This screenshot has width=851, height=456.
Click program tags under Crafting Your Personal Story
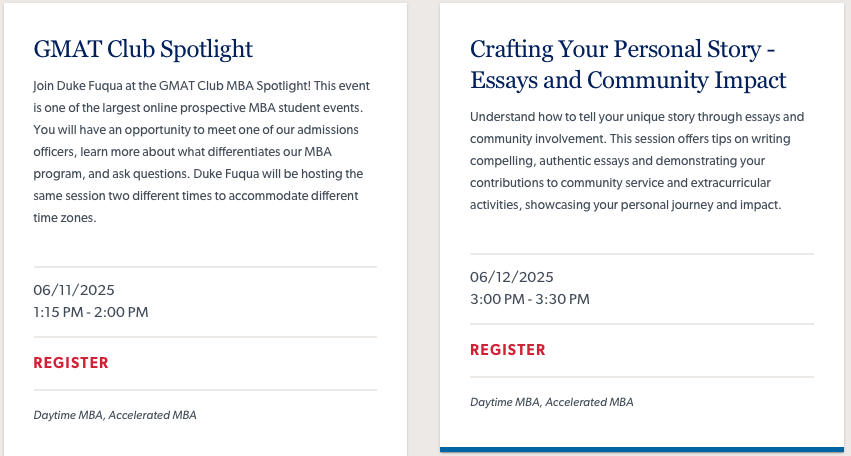[x=551, y=402]
